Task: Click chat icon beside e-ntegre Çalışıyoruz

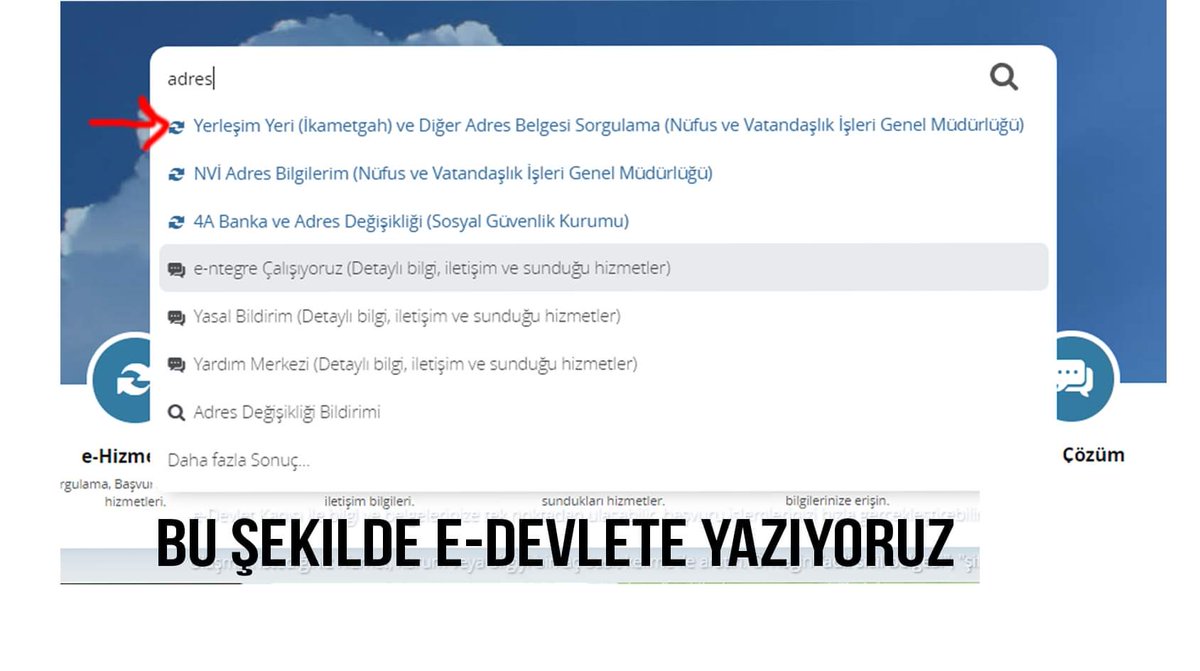Action: point(176,268)
